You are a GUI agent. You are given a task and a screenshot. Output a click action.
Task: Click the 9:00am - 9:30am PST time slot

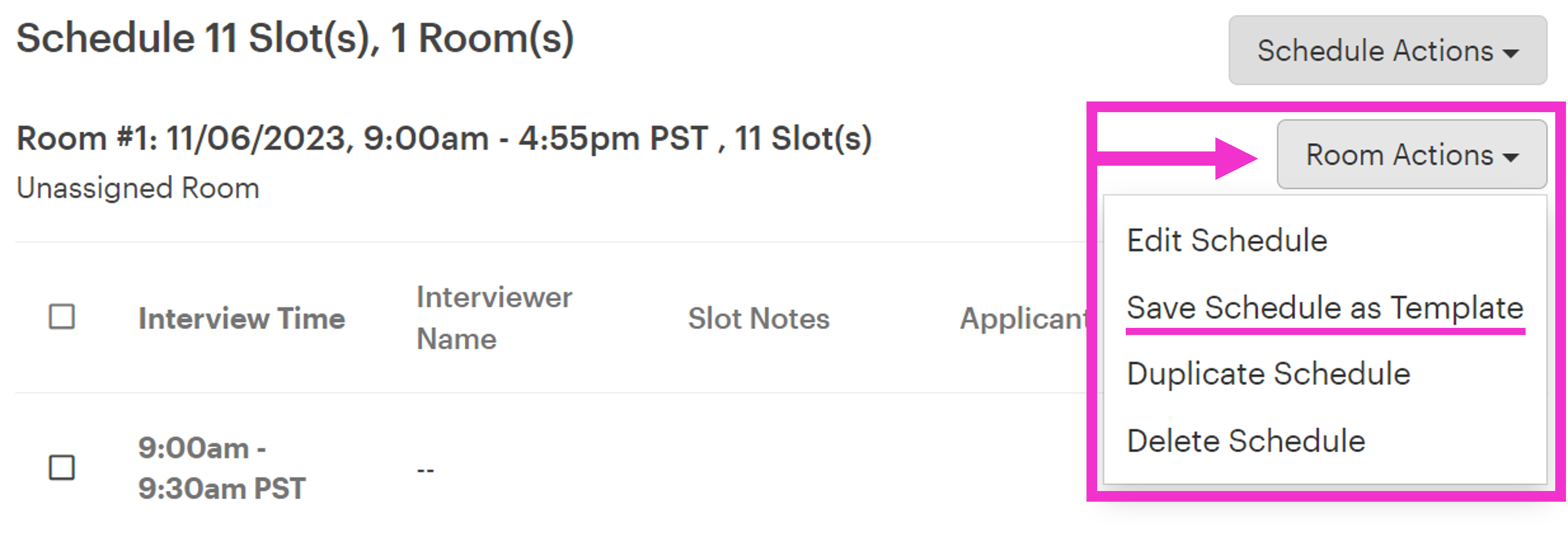pyautogui.click(x=221, y=469)
